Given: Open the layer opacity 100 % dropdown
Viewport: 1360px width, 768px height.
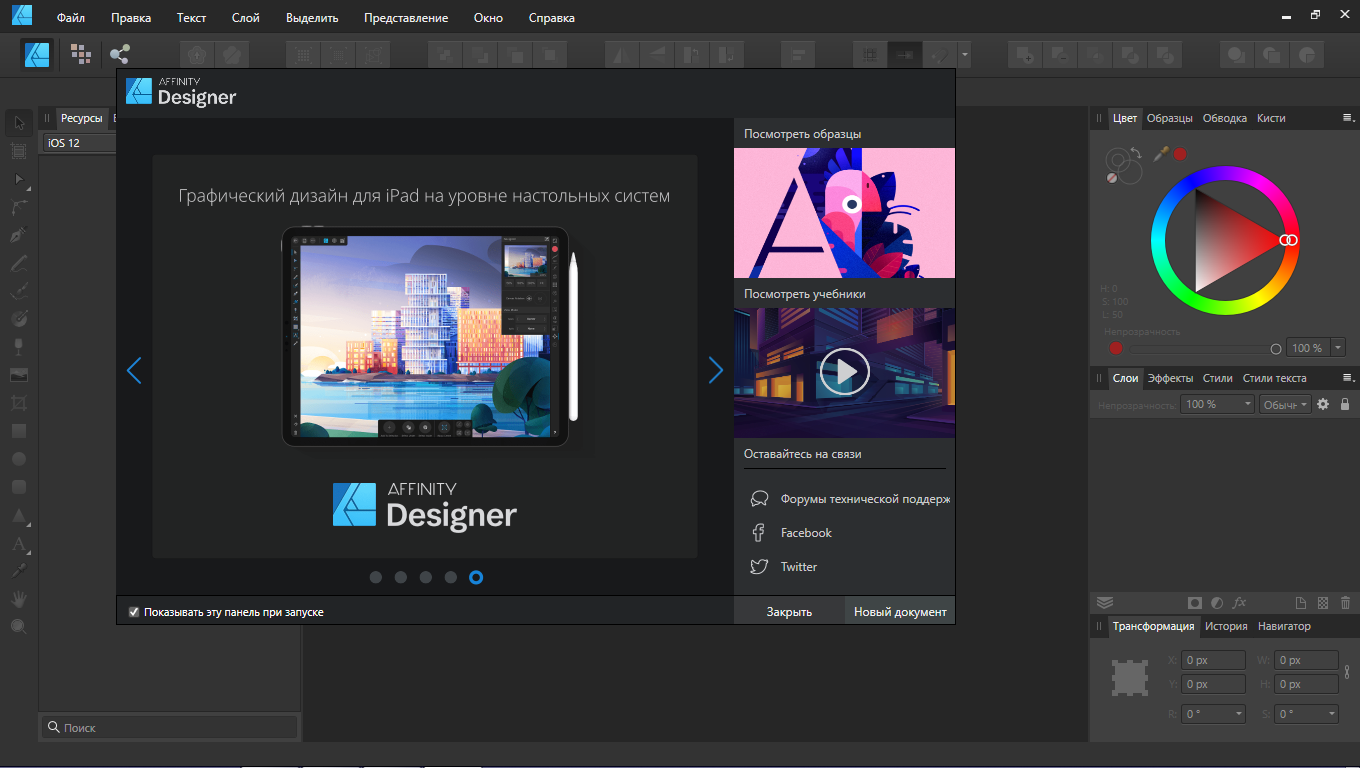Looking at the screenshot, I should (x=1247, y=404).
